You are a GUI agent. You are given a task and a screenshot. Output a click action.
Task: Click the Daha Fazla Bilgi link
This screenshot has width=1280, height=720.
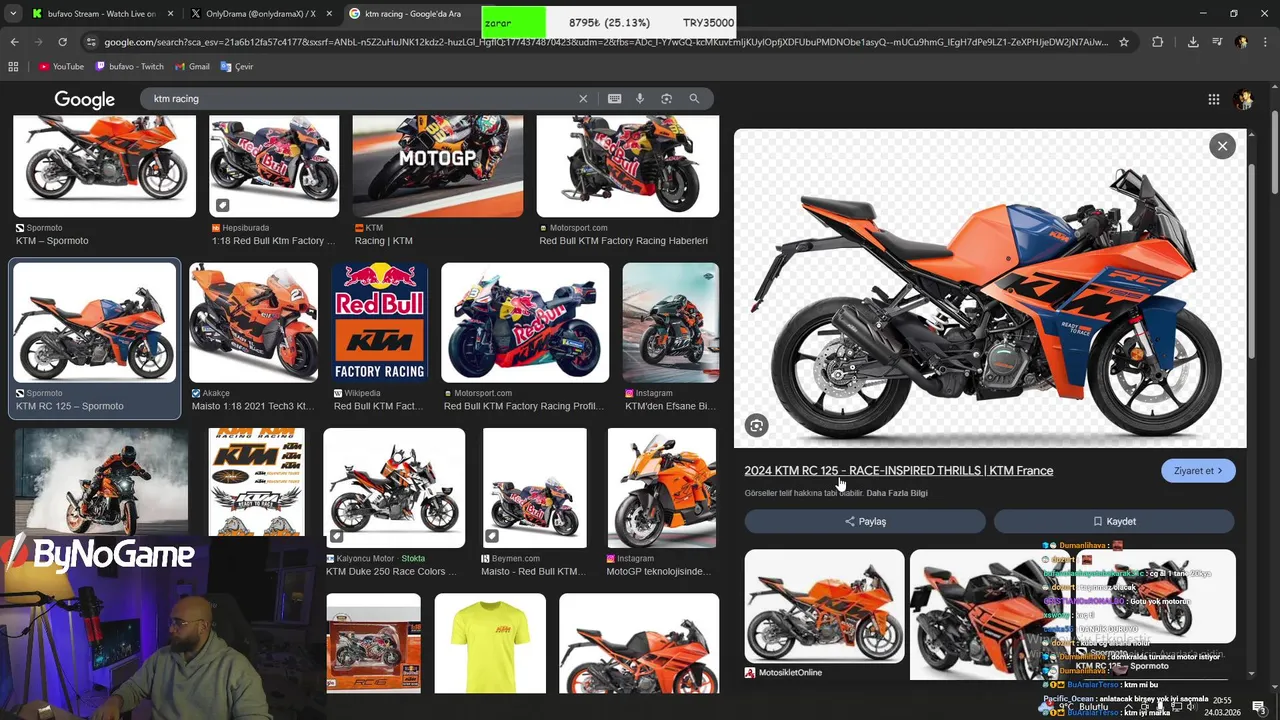click(897, 493)
